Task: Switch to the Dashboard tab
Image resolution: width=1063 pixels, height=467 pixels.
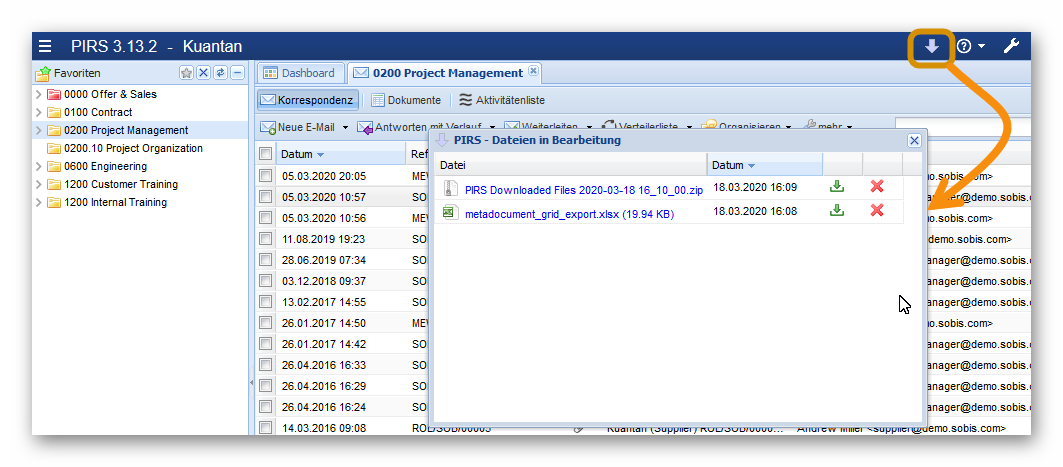Action: pos(300,73)
